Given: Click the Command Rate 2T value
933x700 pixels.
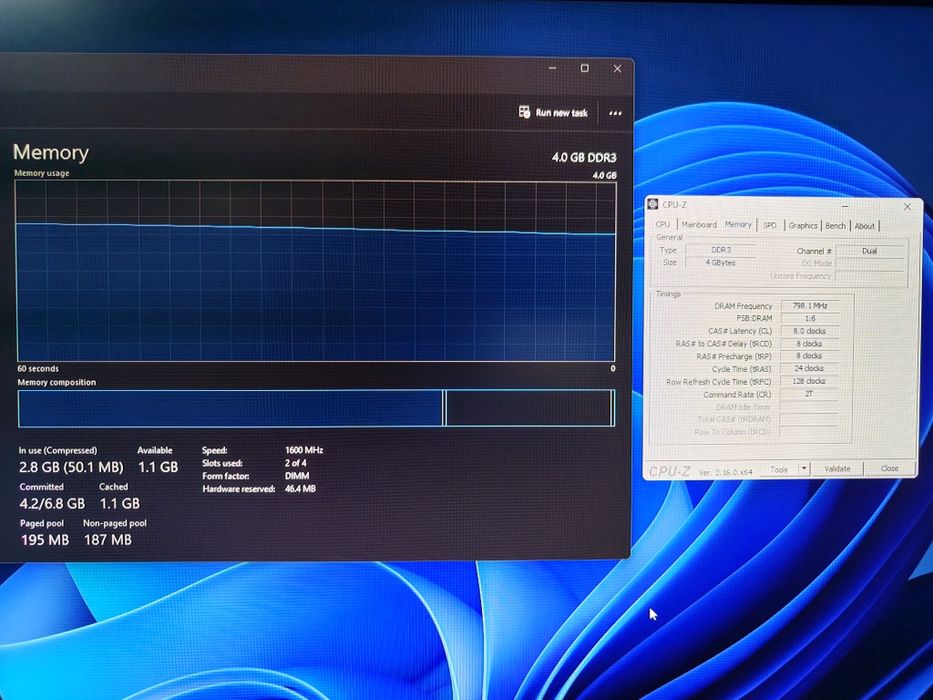Looking at the screenshot, I should click(809, 393).
